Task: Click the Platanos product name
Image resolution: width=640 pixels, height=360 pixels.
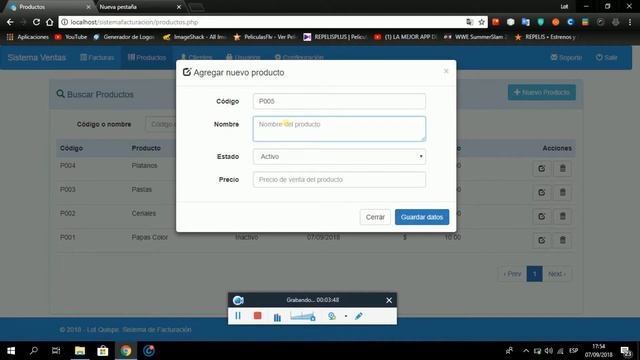Action: (144, 165)
